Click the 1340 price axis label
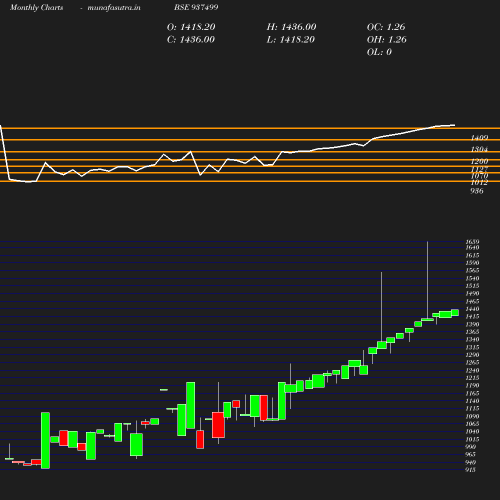Screen dimensions: 500x500 click(x=473, y=340)
